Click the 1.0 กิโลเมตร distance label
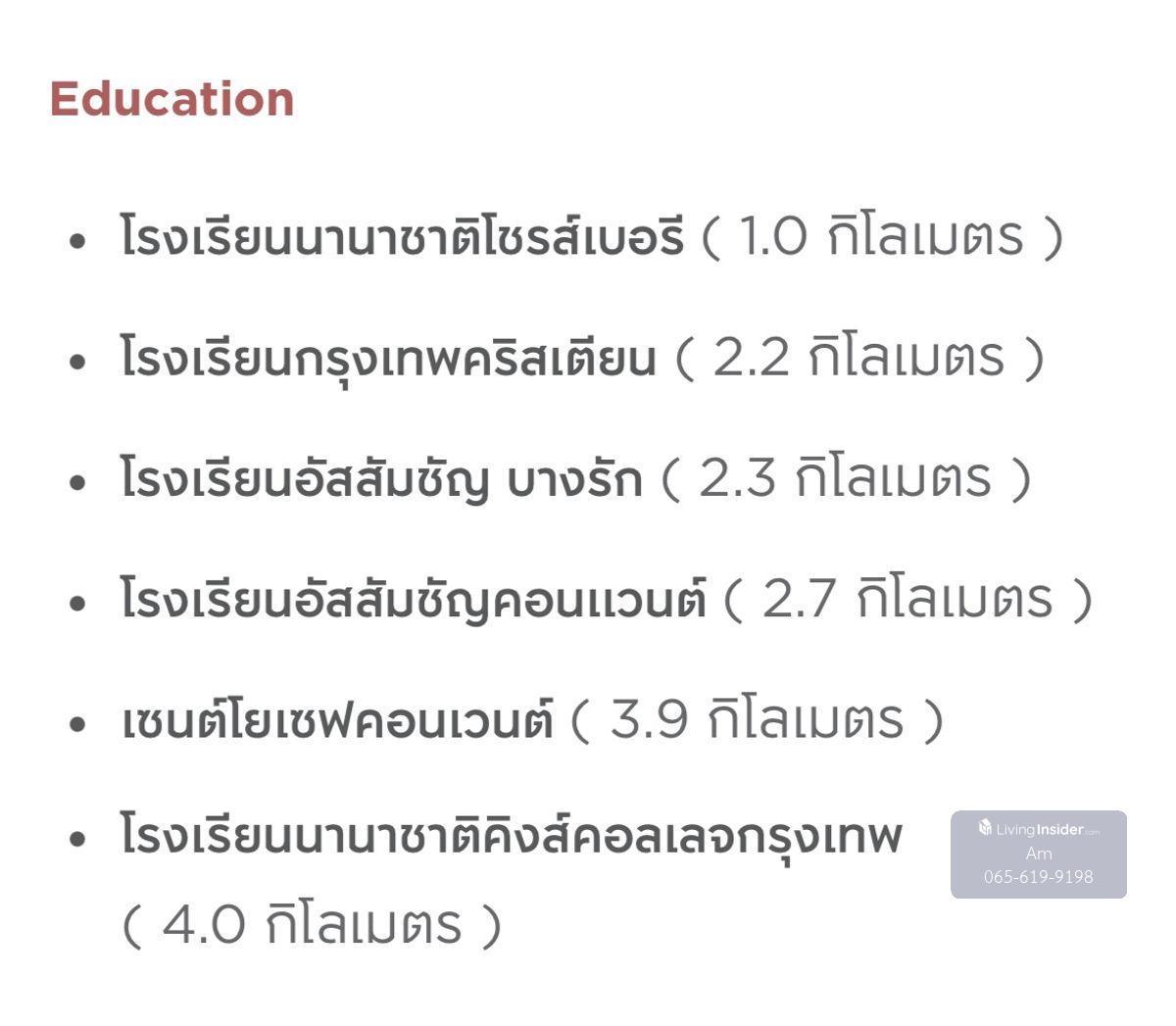The height and width of the screenshot is (1026, 1176). (x=882, y=237)
